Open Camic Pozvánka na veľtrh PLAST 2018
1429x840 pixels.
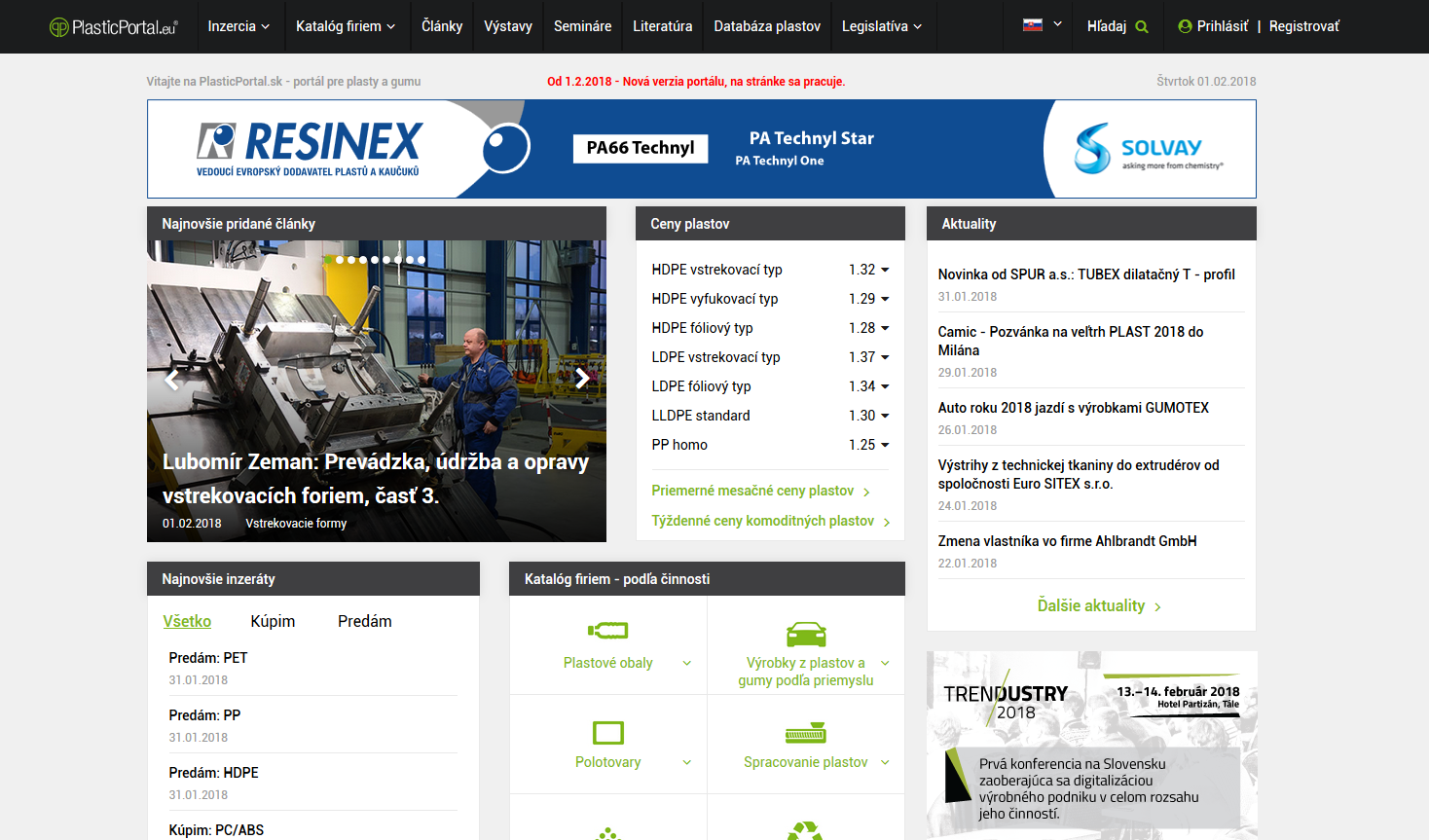(1071, 341)
